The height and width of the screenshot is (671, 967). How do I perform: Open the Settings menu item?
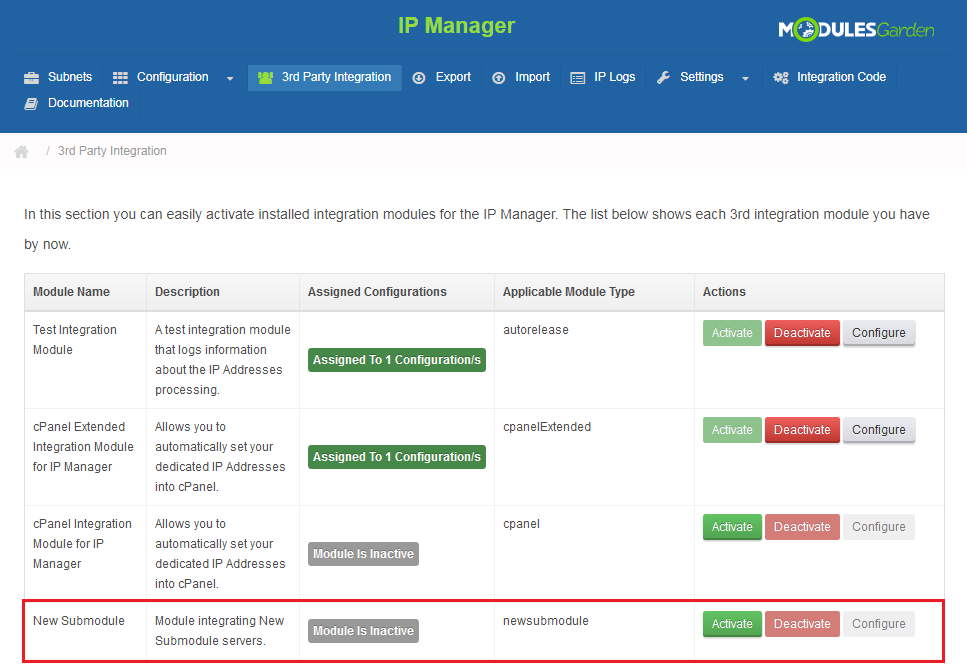[702, 78]
